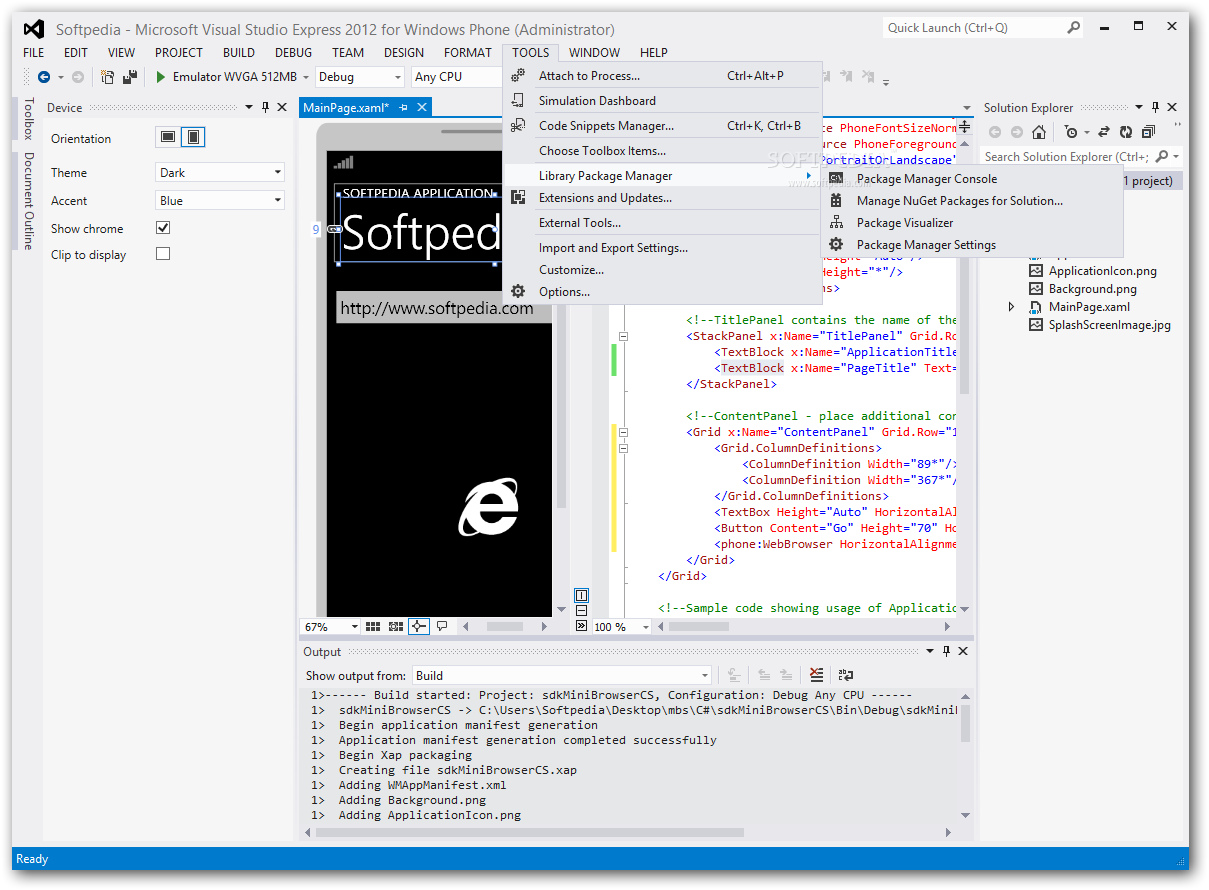Switch to vertical split view button
This screenshot has width=1209, height=890.
(582, 595)
